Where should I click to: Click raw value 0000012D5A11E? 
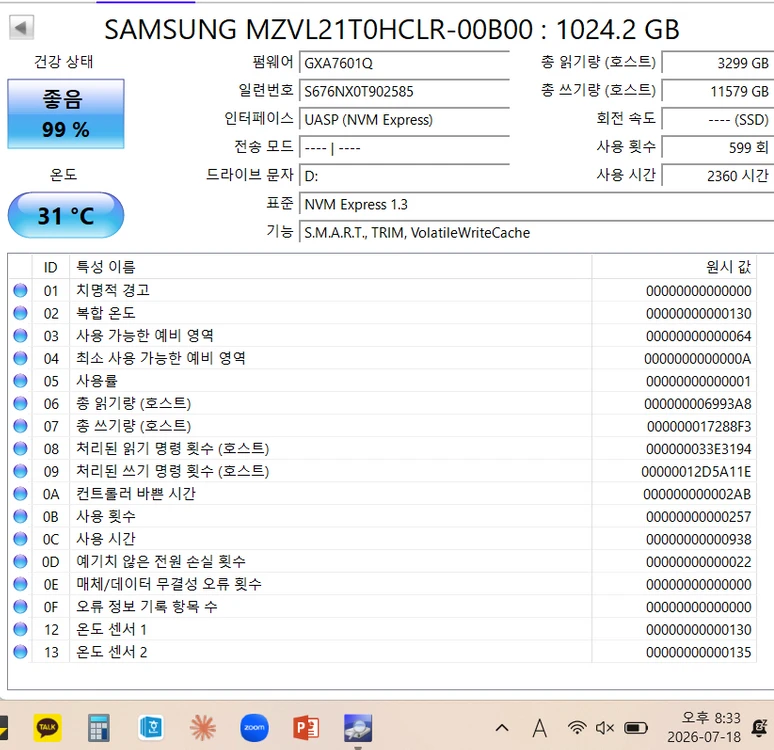696,472
